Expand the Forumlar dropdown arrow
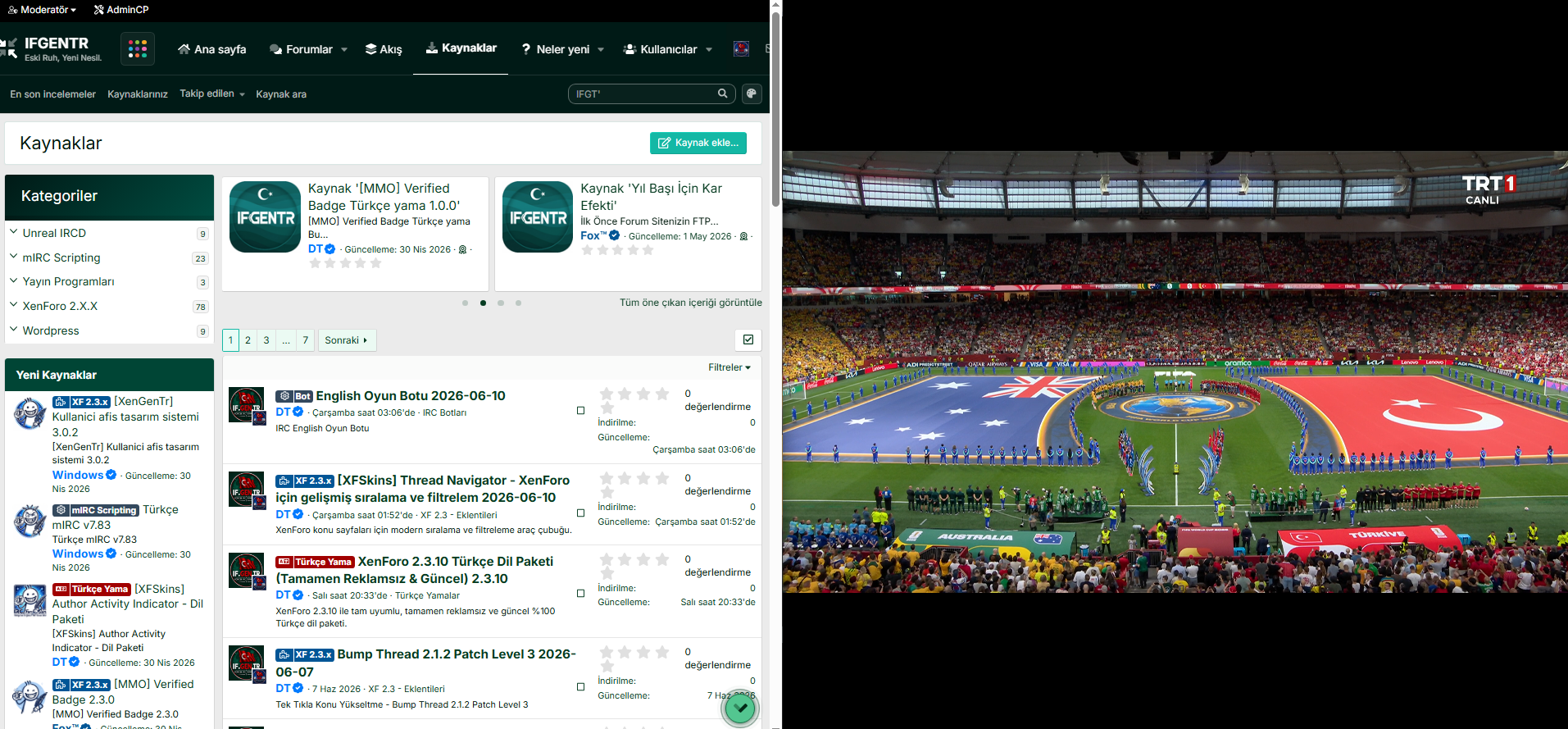1568x729 pixels. 344,49
